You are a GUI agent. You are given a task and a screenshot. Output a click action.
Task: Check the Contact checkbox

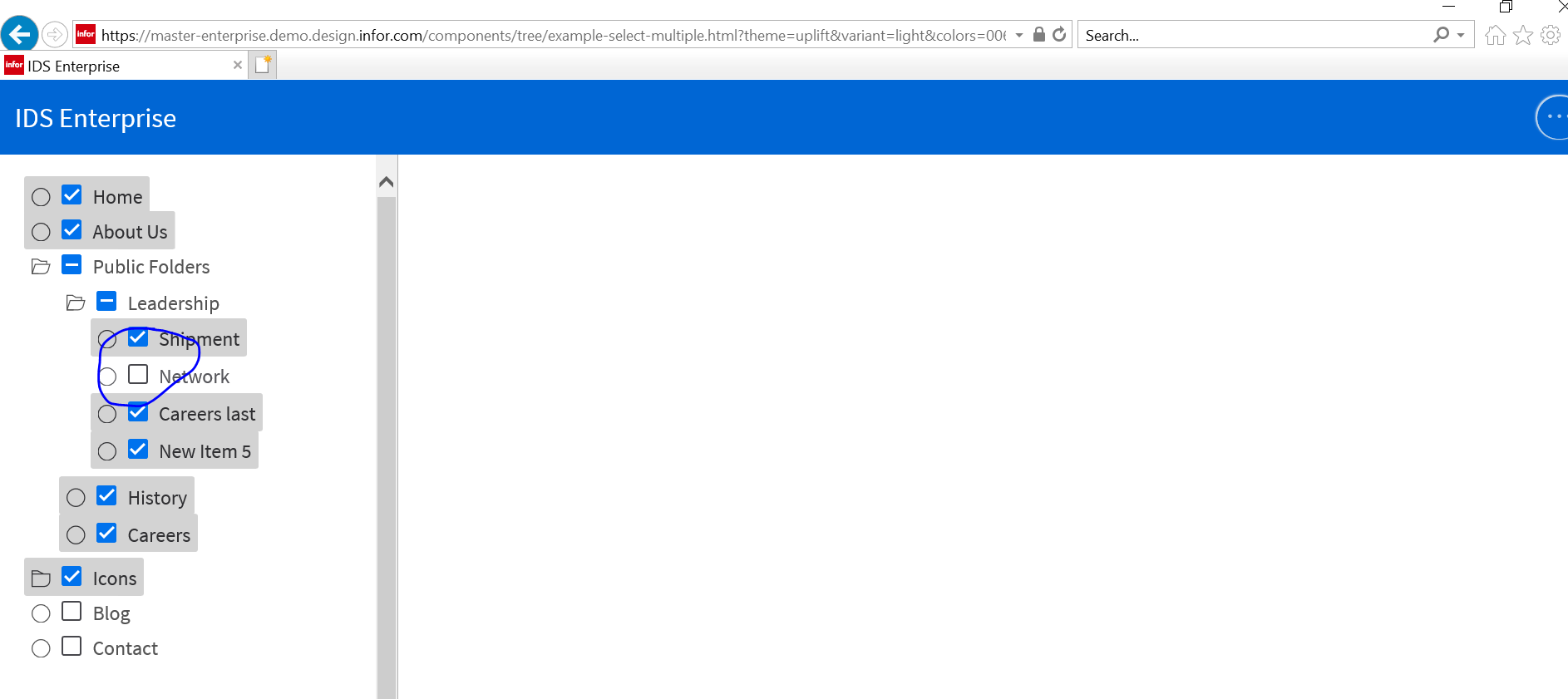tap(72, 646)
